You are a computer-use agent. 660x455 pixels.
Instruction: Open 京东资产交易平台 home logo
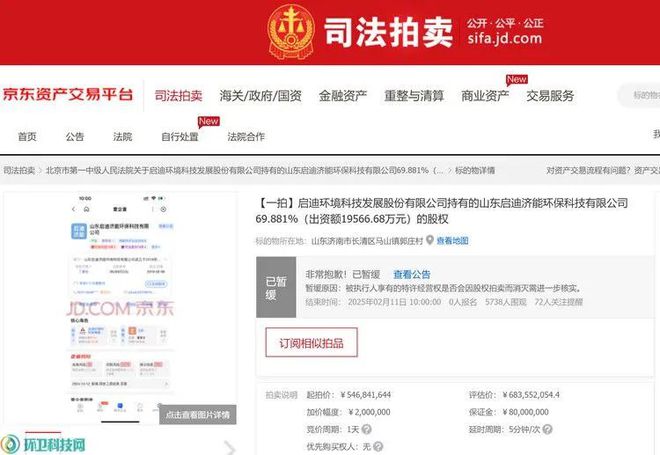68,94
